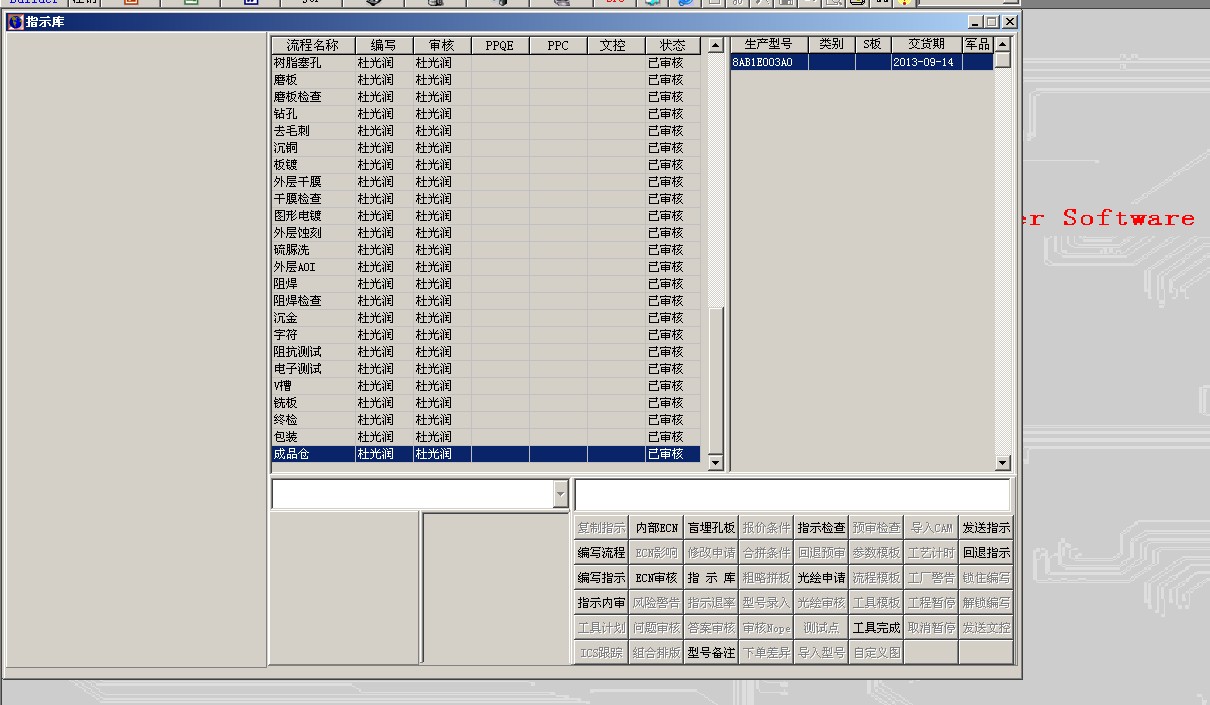
Task: Select the 外层蚀刻 process row
Action: pos(486,233)
